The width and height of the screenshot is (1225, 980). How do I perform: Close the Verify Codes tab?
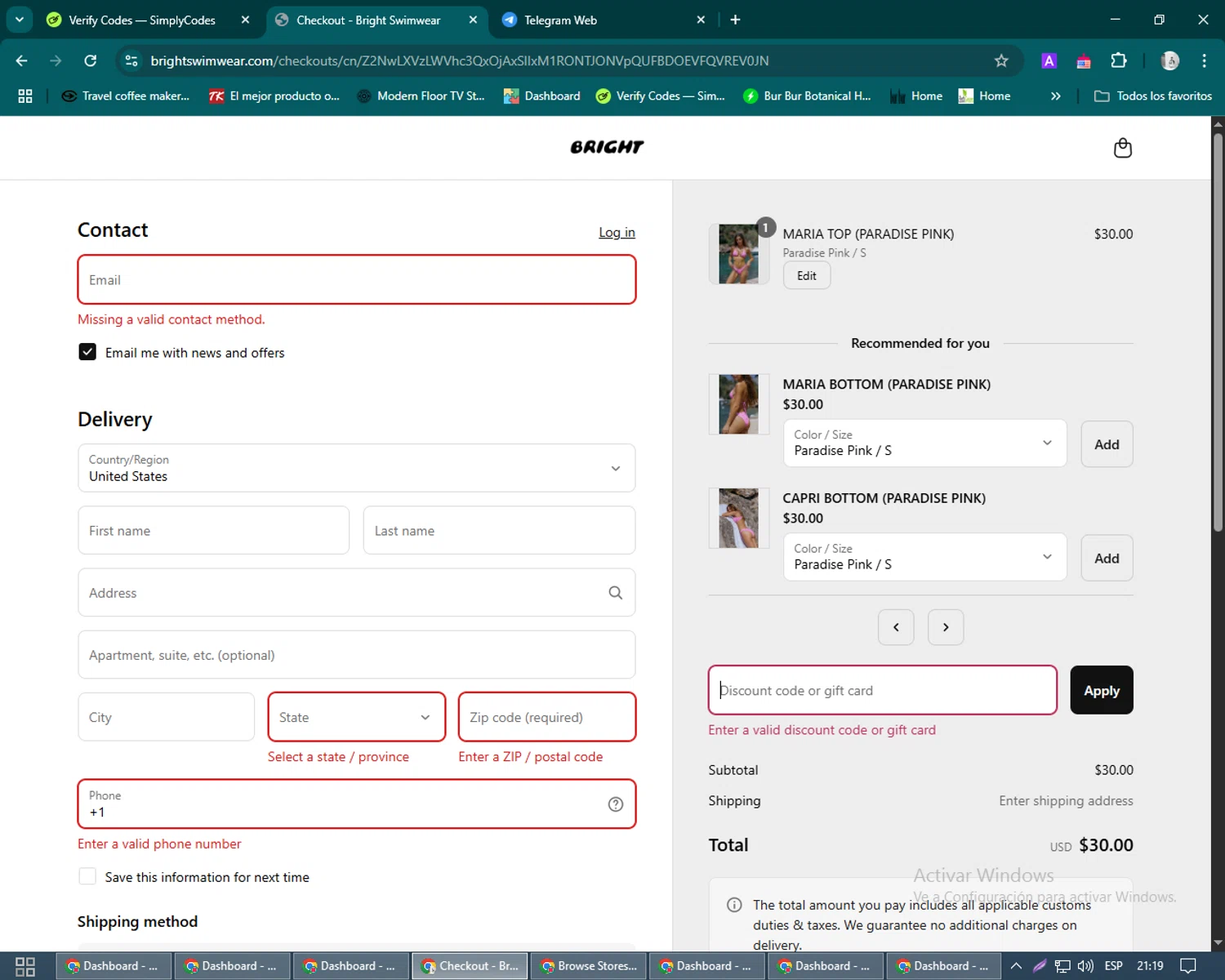pos(245,20)
